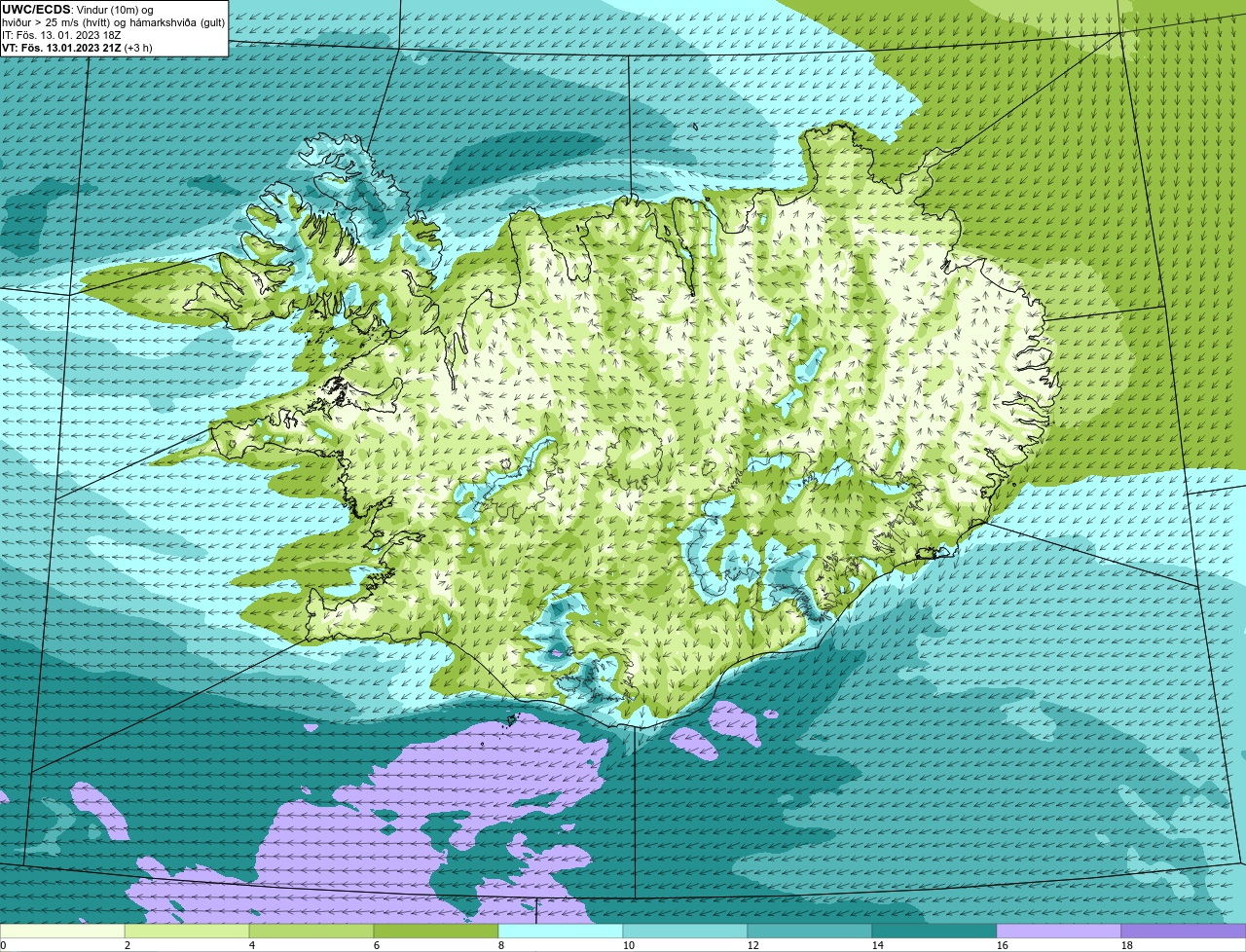Pick the 4–6 m/s green legend swatch
The height and width of the screenshot is (952, 1246).
(x=311, y=931)
